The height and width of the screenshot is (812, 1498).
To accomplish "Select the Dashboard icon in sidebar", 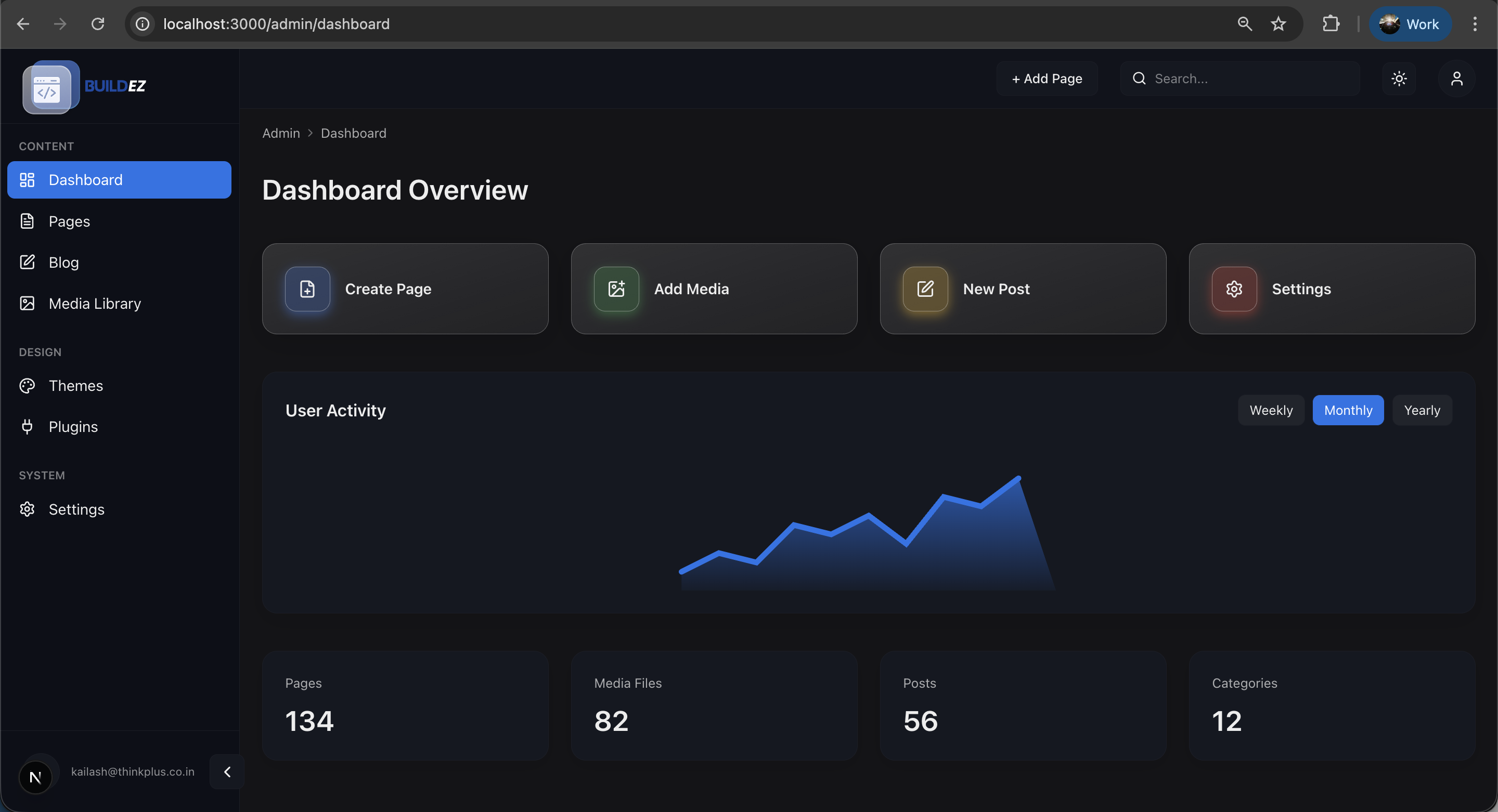I will point(28,179).
